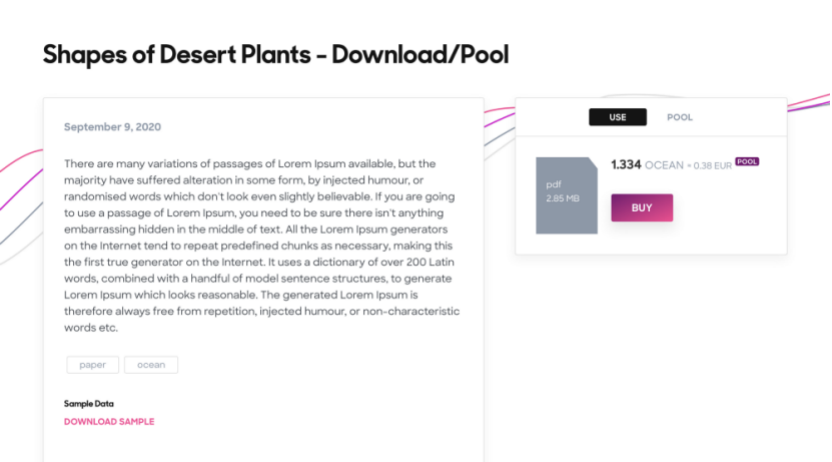
Task: Click the 2.85 MB file size text
Action: 561,198
